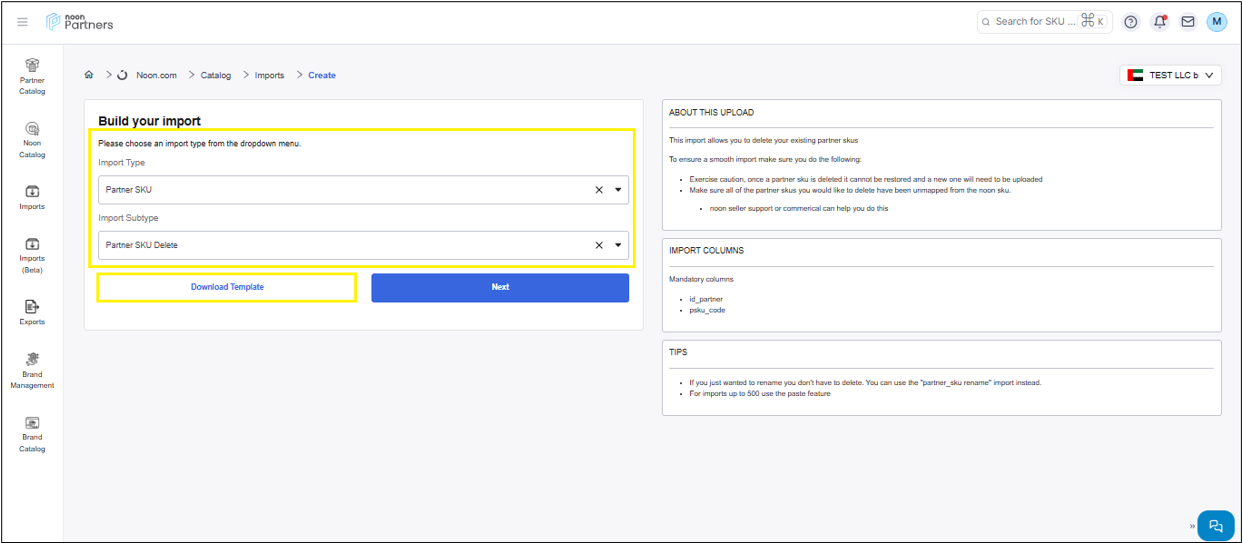Clear the Partner SKU Delete subtype

click(x=599, y=245)
